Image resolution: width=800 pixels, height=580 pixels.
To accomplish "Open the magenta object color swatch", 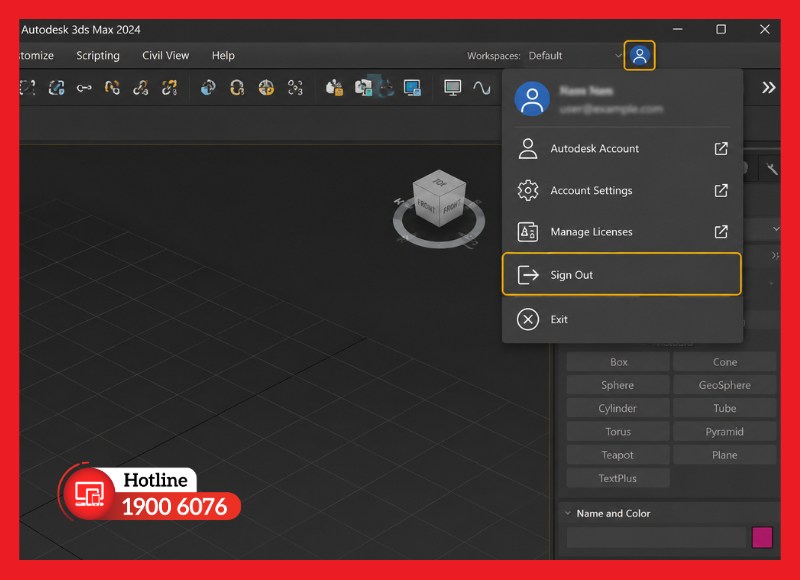I will pyautogui.click(x=762, y=538).
